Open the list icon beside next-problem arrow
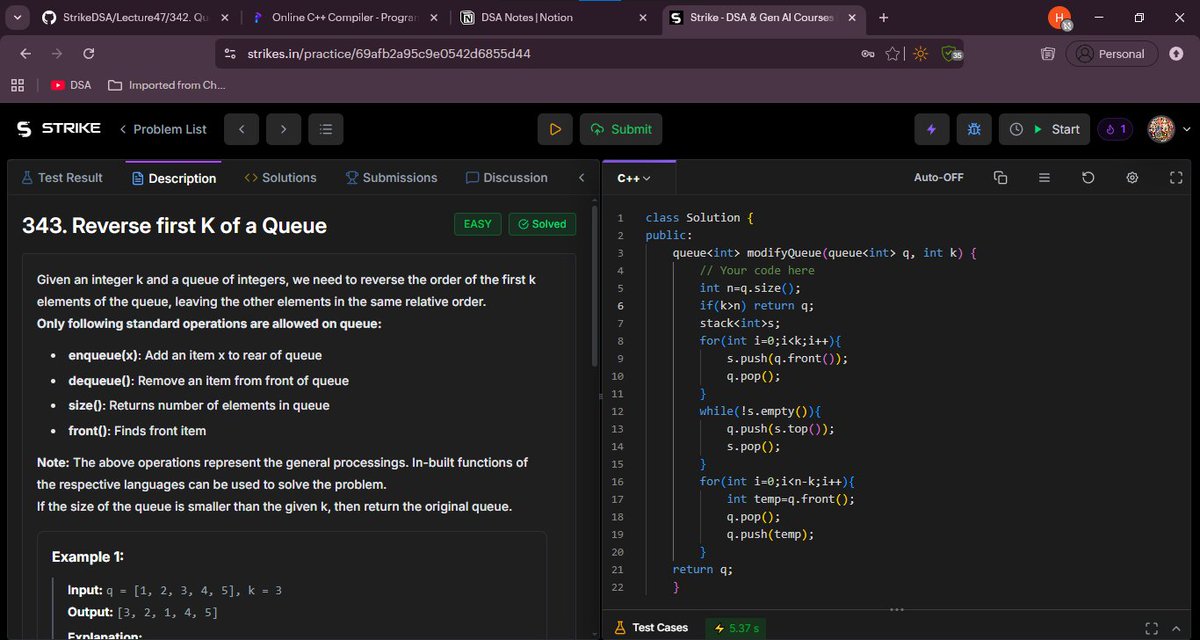Image resolution: width=1200 pixels, height=640 pixels. pos(326,129)
